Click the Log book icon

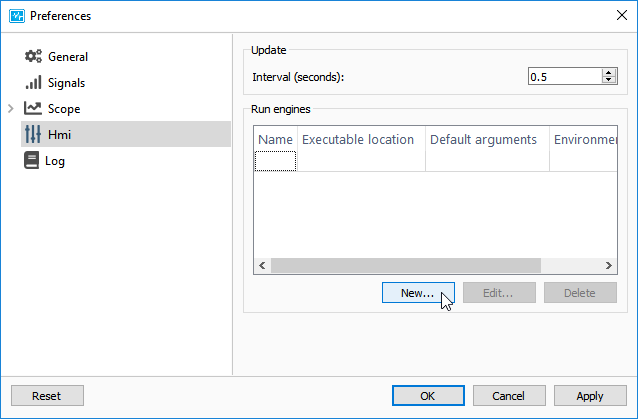click(x=31, y=160)
